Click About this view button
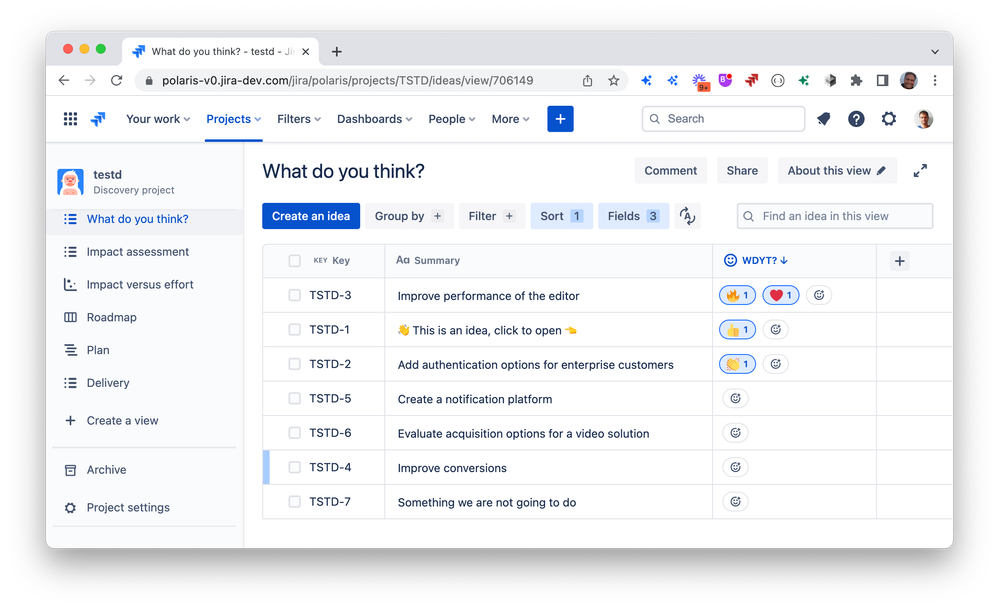 (837, 171)
